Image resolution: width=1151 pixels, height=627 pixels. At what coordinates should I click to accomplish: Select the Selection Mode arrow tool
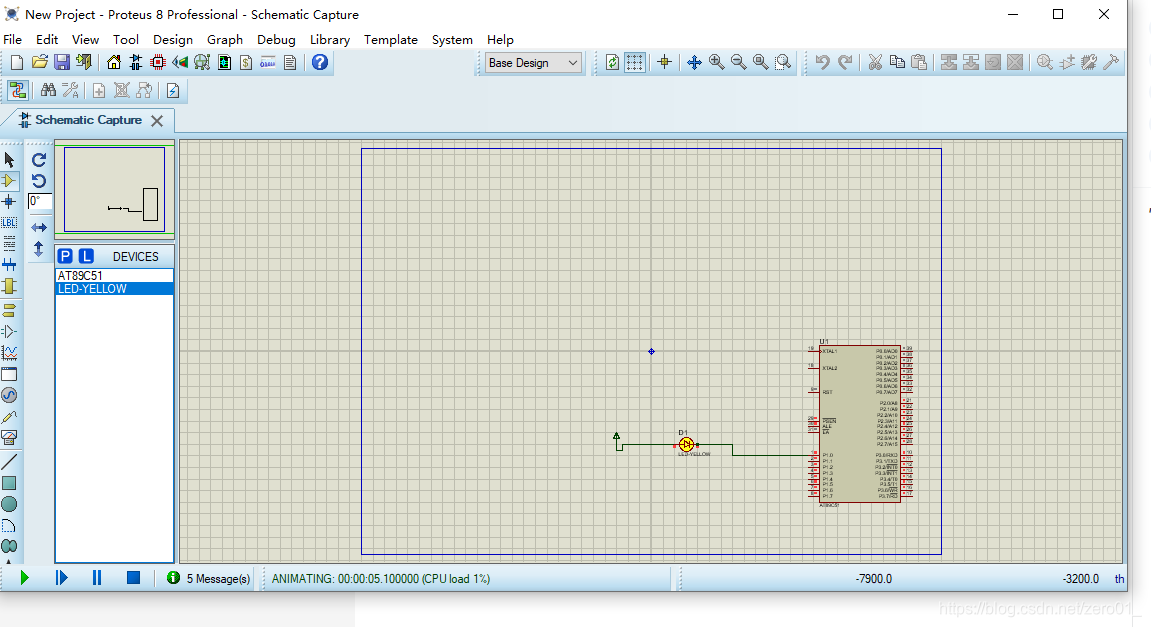pos(10,159)
